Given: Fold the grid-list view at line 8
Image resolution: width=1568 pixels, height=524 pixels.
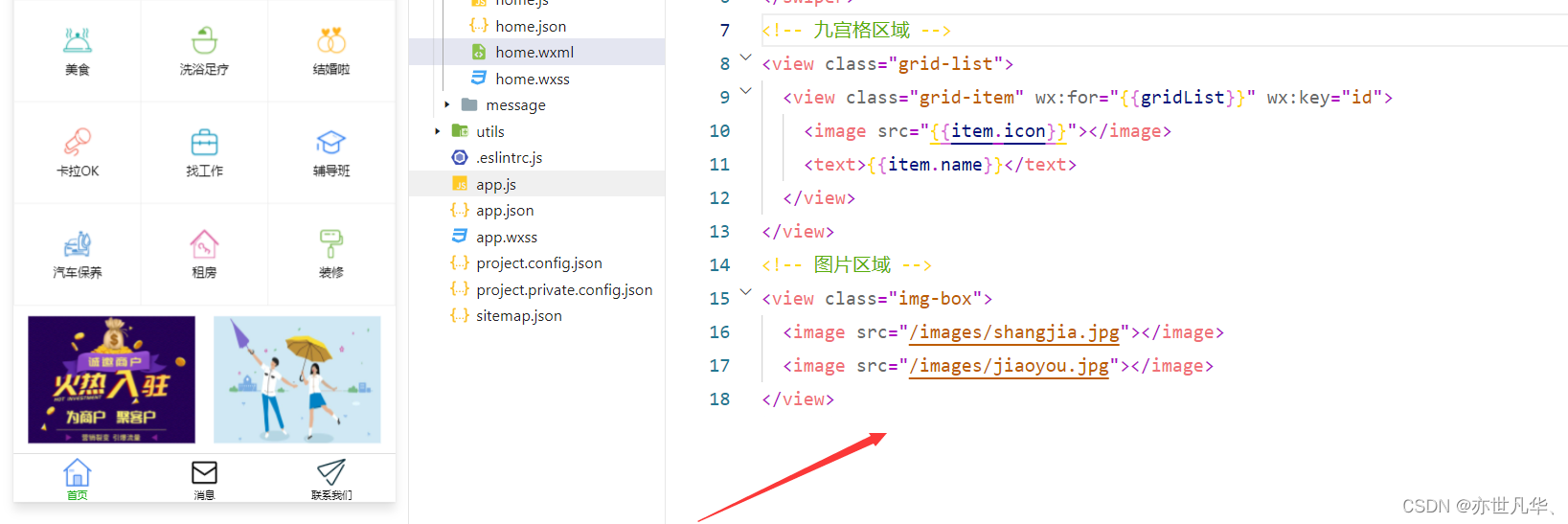Looking at the screenshot, I should (x=745, y=57).
